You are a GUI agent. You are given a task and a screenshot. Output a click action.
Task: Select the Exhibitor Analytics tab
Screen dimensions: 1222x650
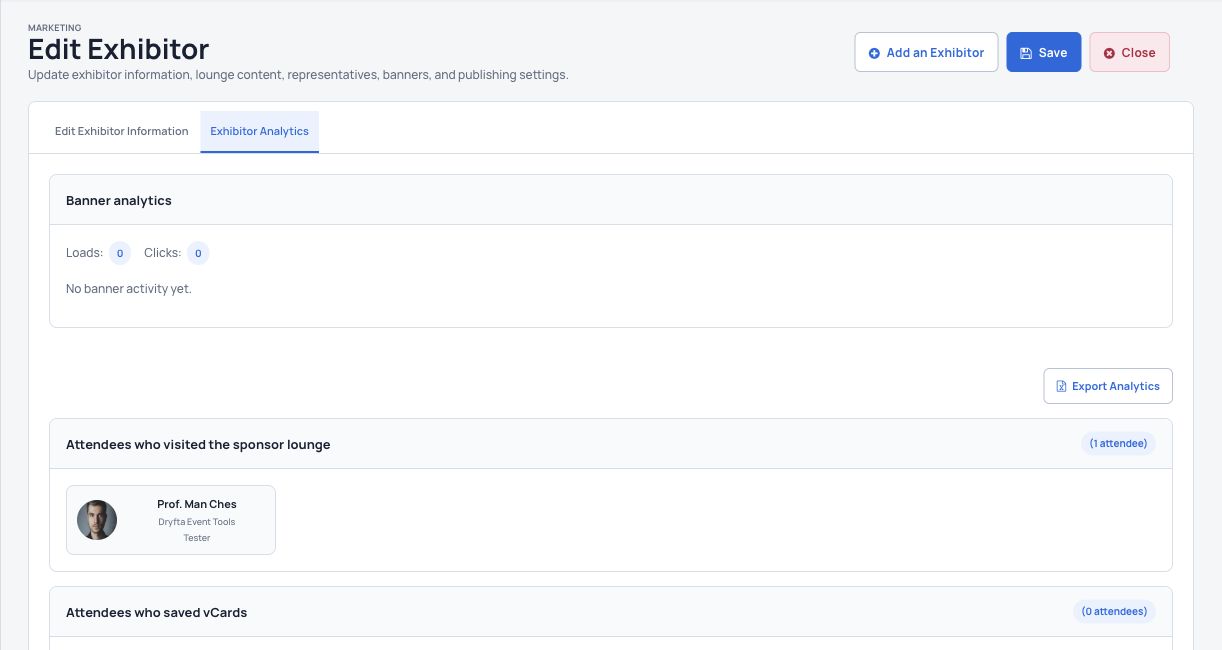pos(260,131)
